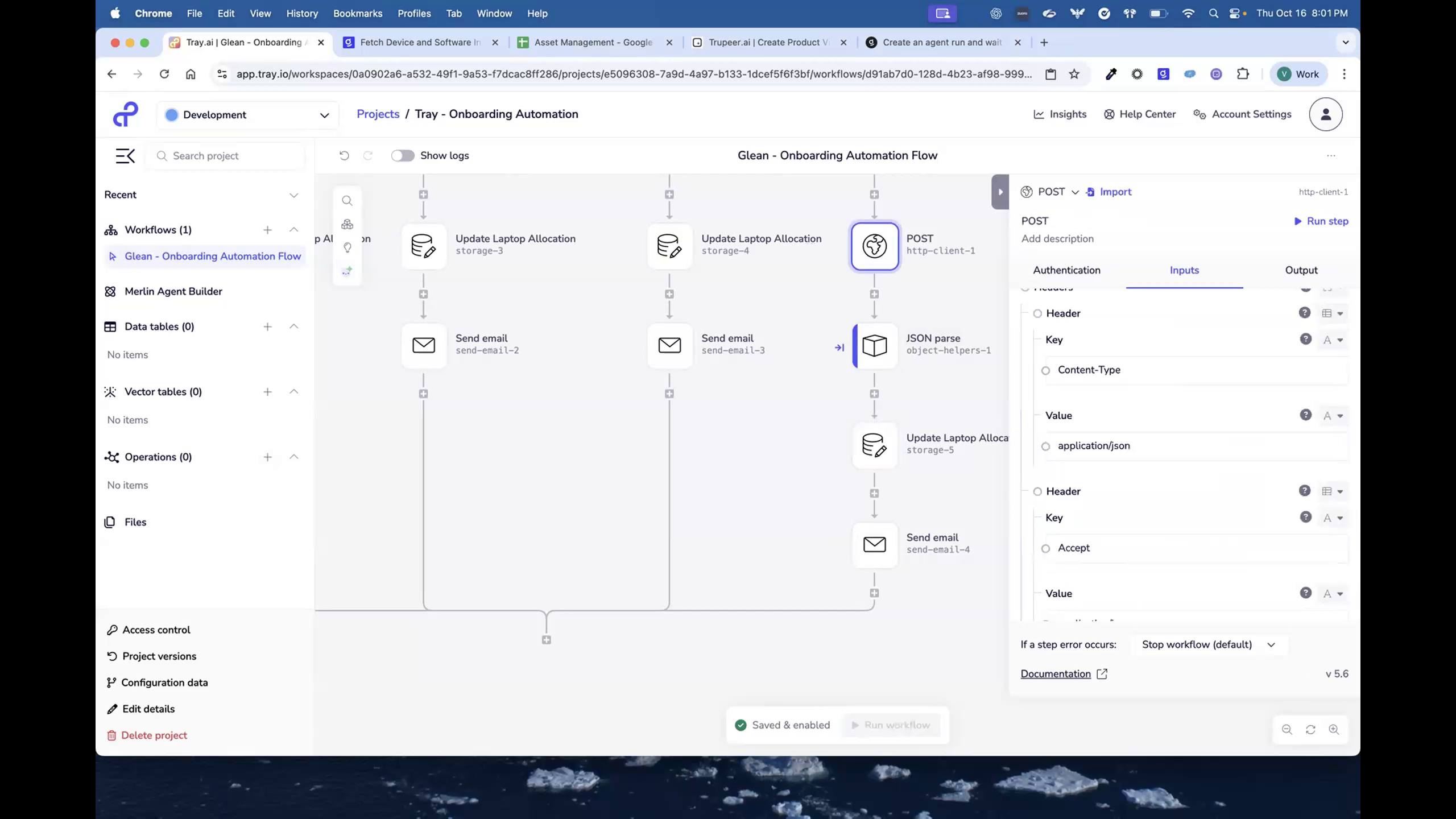1456x819 pixels.
Task: Click the JSON parse object-helpers-1 step
Action: (x=874, y=345)
